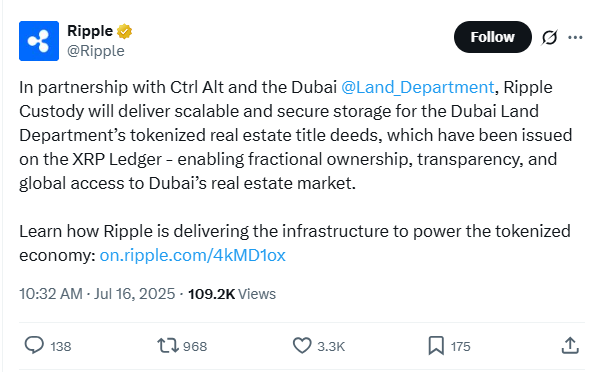Click the 3.3K likes count

point(331,346)
